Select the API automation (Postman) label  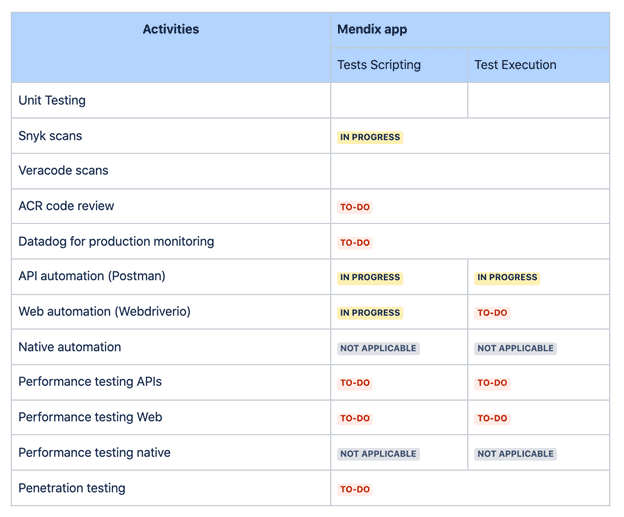[92, 276]
